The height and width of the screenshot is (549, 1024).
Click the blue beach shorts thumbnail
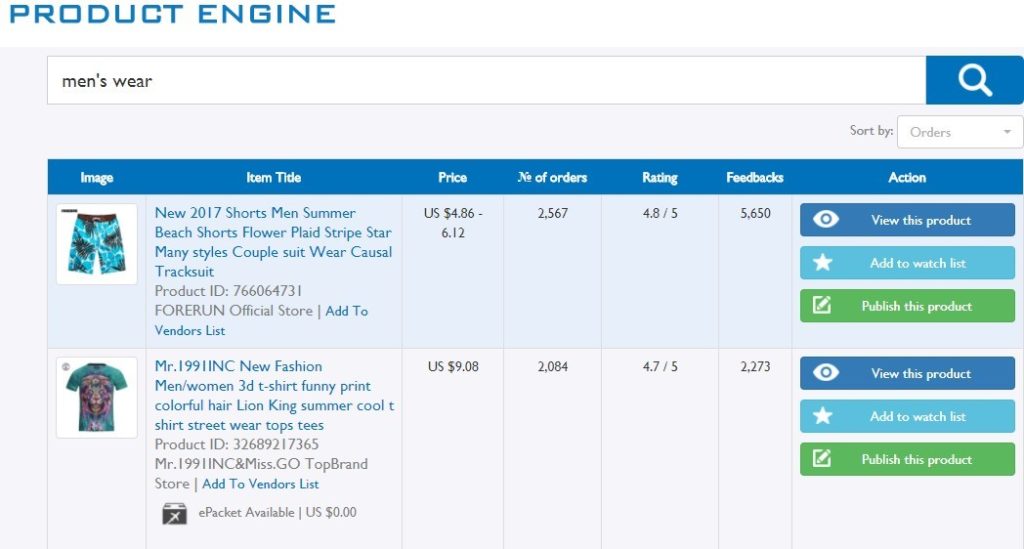tap(97, 244)
